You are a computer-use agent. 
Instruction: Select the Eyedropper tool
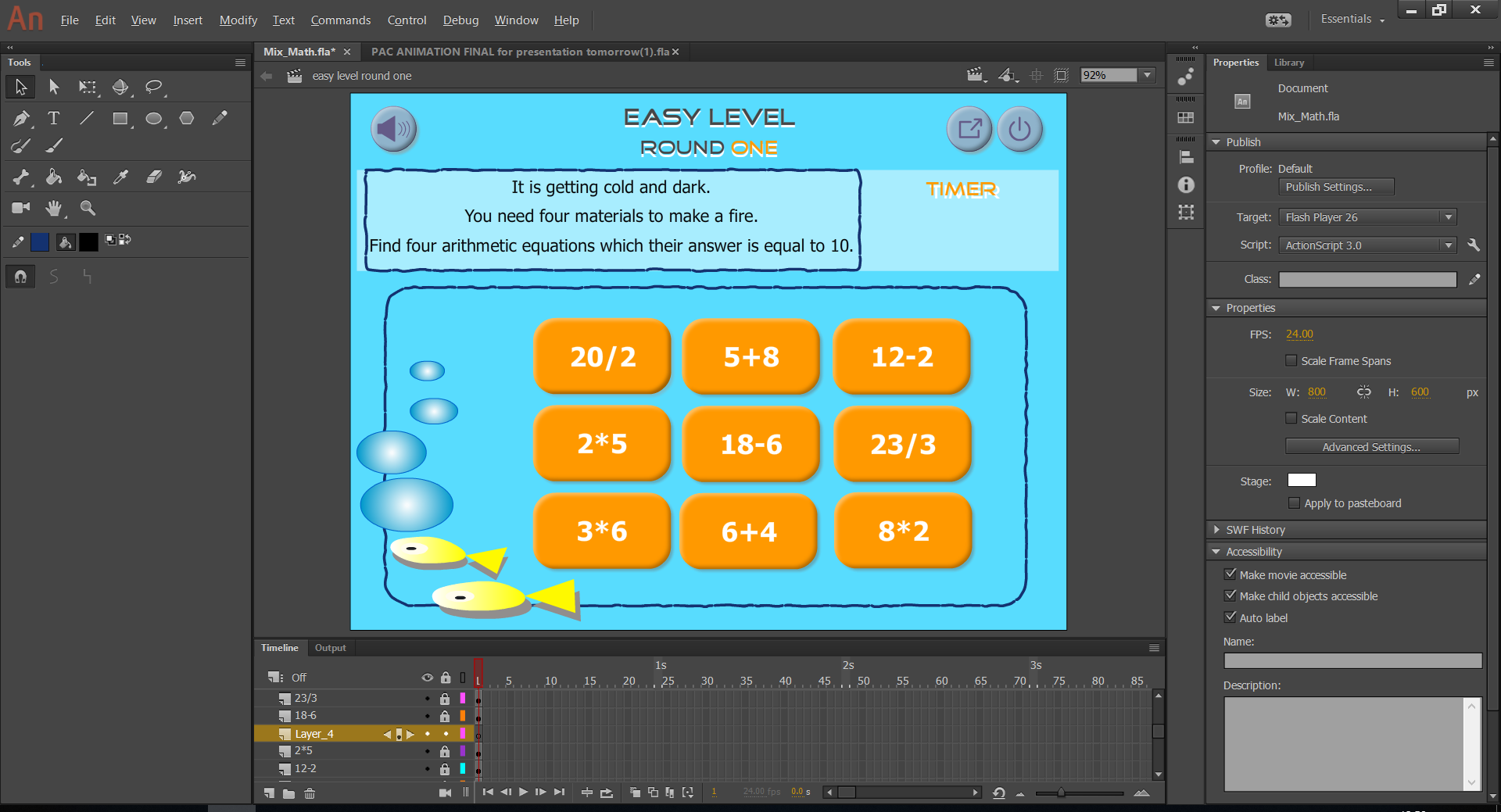point(120,177)
